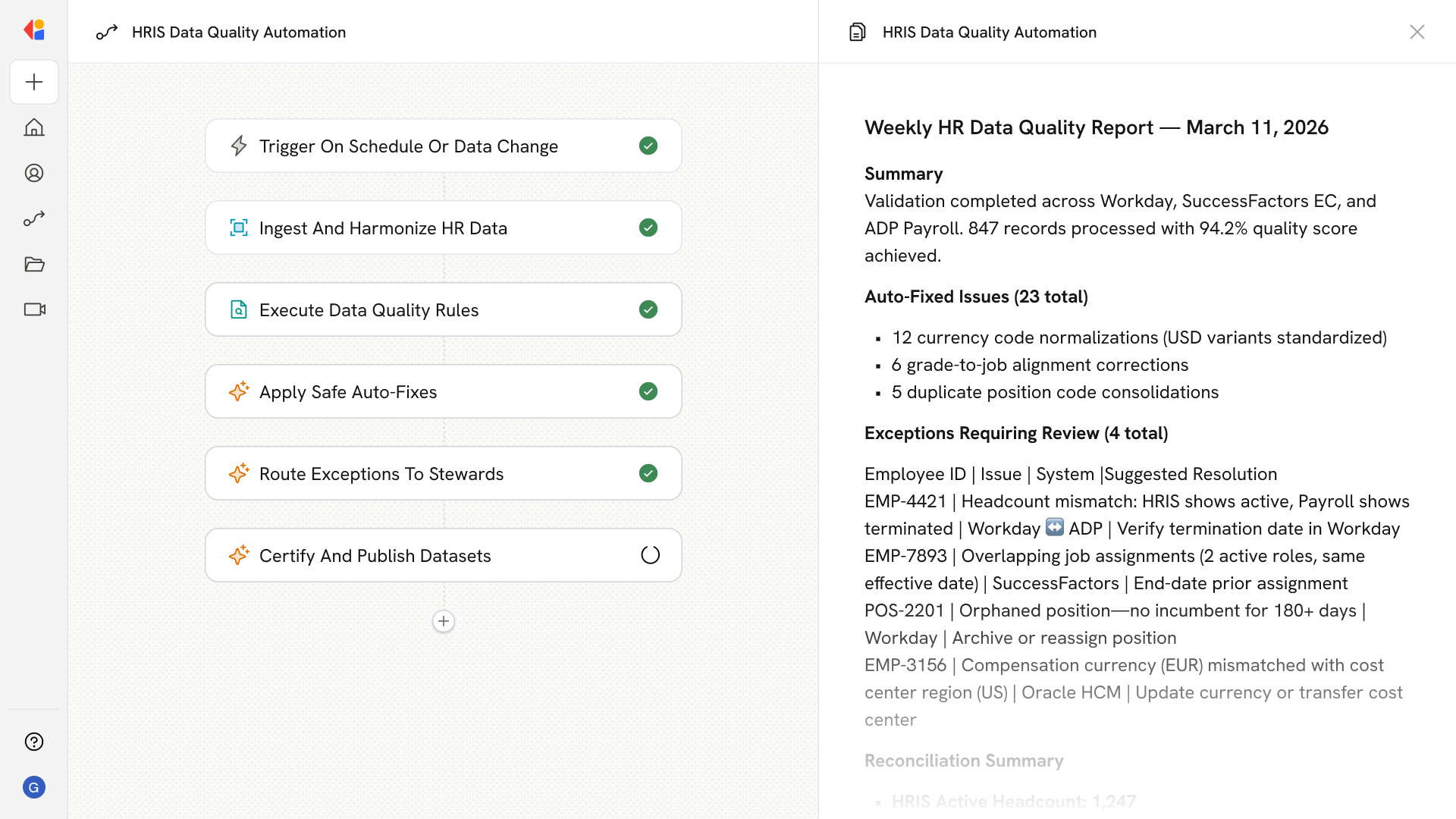This screenshot has width=1456, height=819.
Task: Click the document icon in report header
Action: tap(857, 32)
